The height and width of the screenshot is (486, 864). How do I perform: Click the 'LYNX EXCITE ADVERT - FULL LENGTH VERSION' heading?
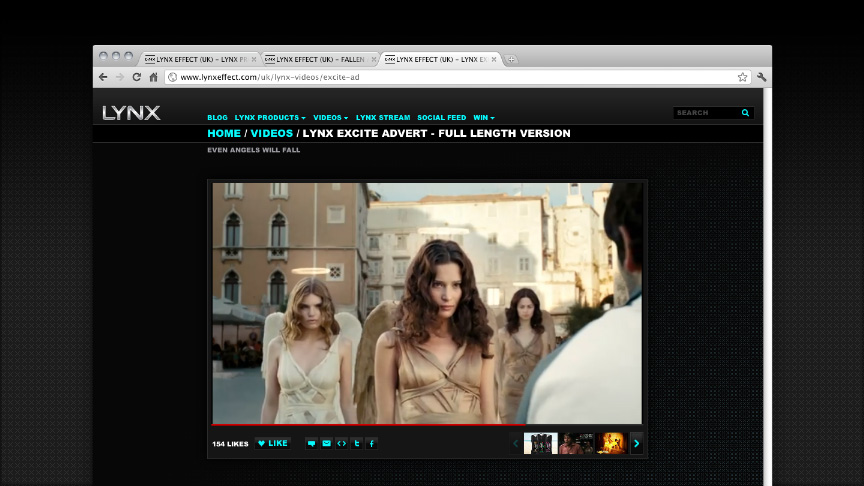coord(436,133)
